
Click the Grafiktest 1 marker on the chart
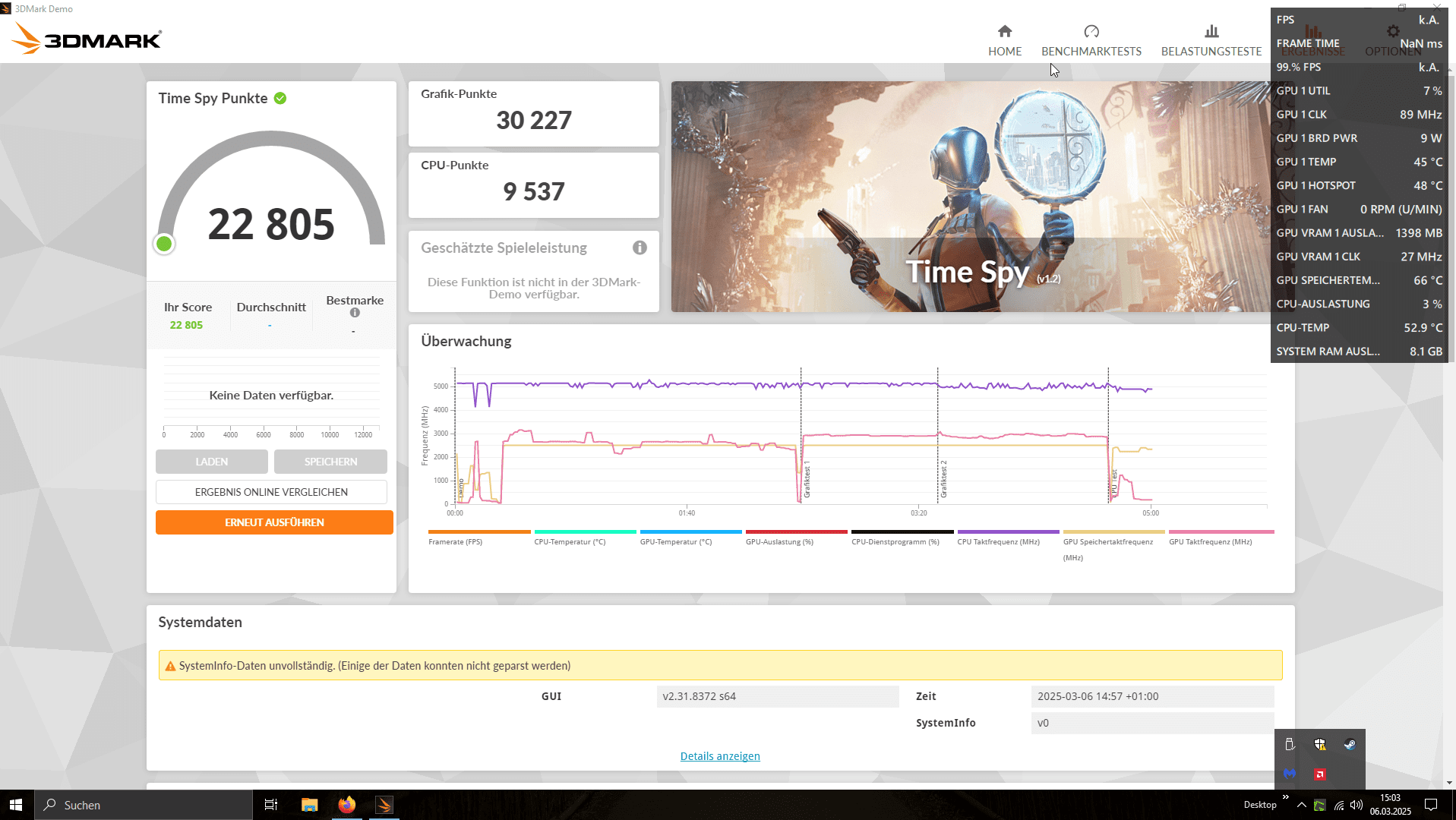807,479
